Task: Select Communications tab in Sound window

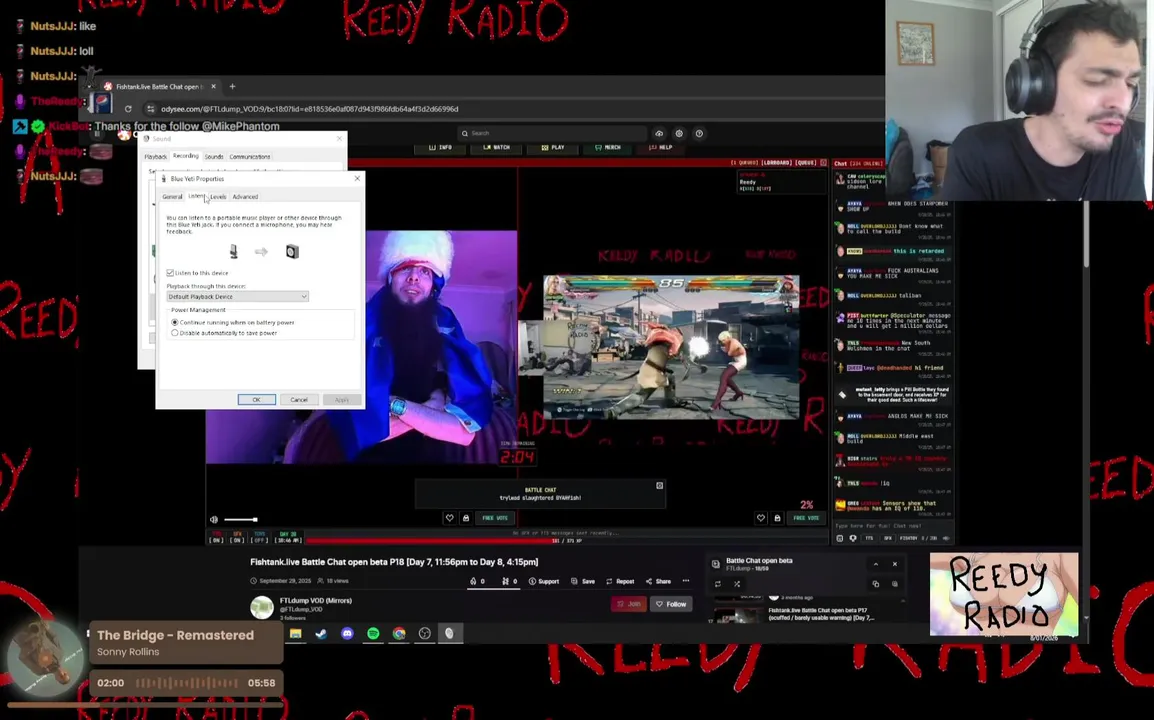Action: (250, 157)
